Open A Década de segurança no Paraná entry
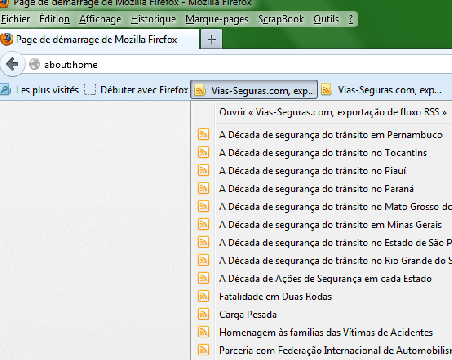This screenshot has height=360, width=452. click(316, 189)
